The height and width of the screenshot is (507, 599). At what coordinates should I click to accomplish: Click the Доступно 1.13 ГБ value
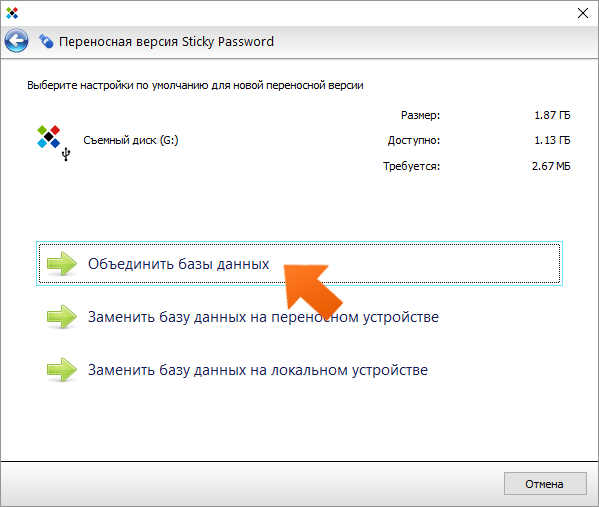coord(552,140)
